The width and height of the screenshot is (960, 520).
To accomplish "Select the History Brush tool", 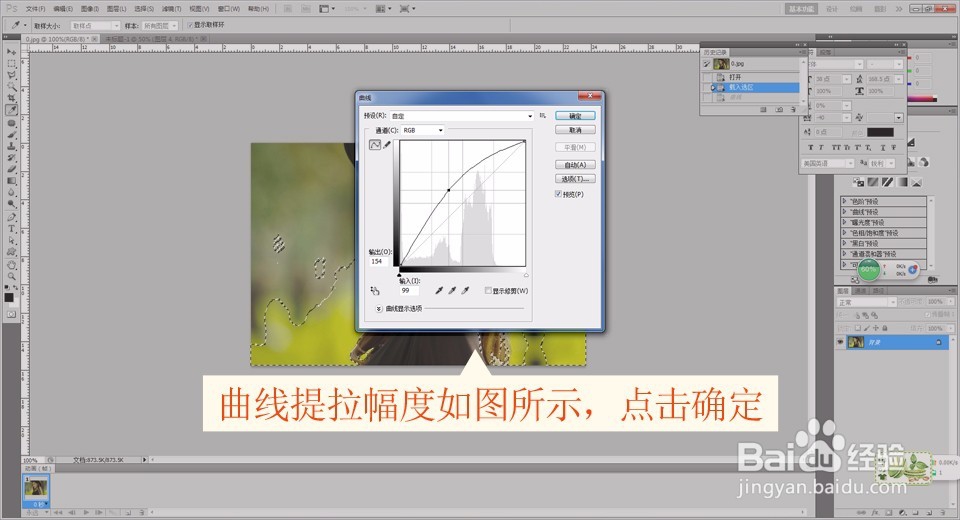I will (11, 158).
